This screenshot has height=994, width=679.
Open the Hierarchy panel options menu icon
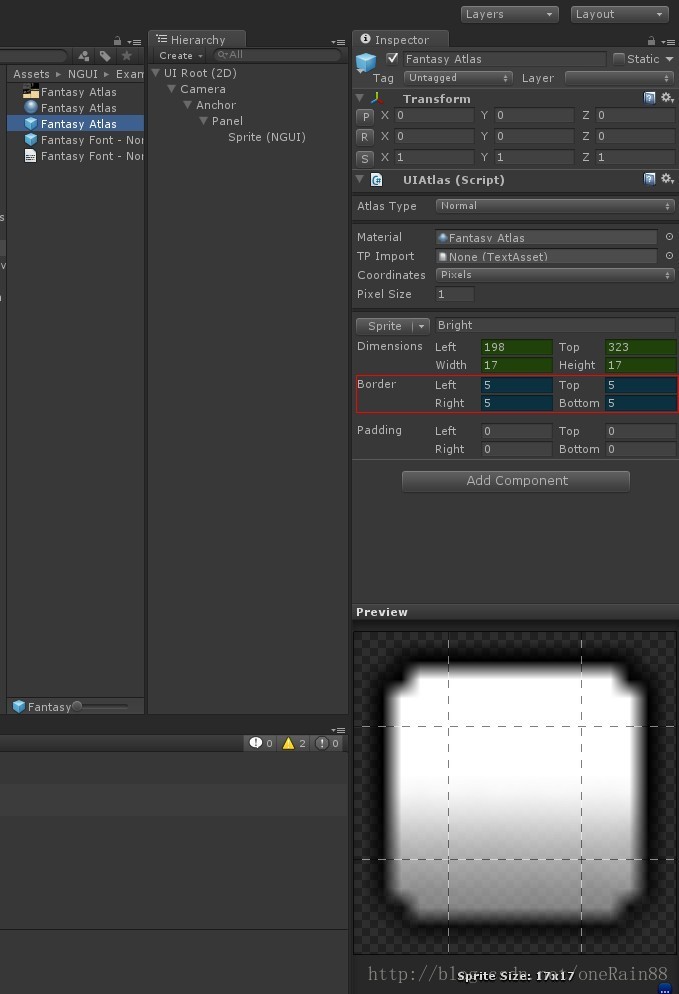click(338, 42)
